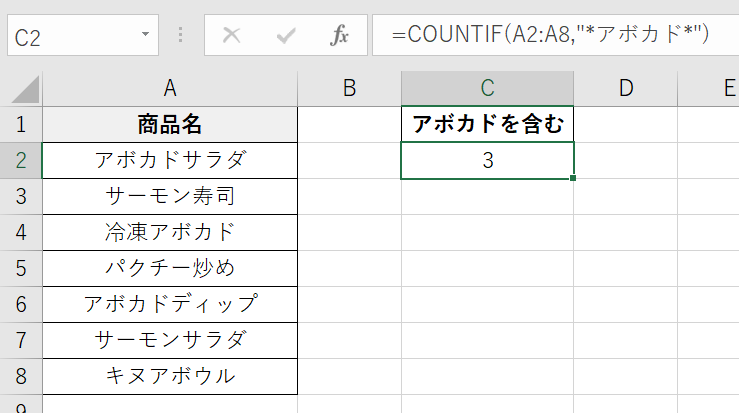Click the Cancel (X) formula bar icon
This screenshot has width=739, height=413.
(x=232, y=35)
